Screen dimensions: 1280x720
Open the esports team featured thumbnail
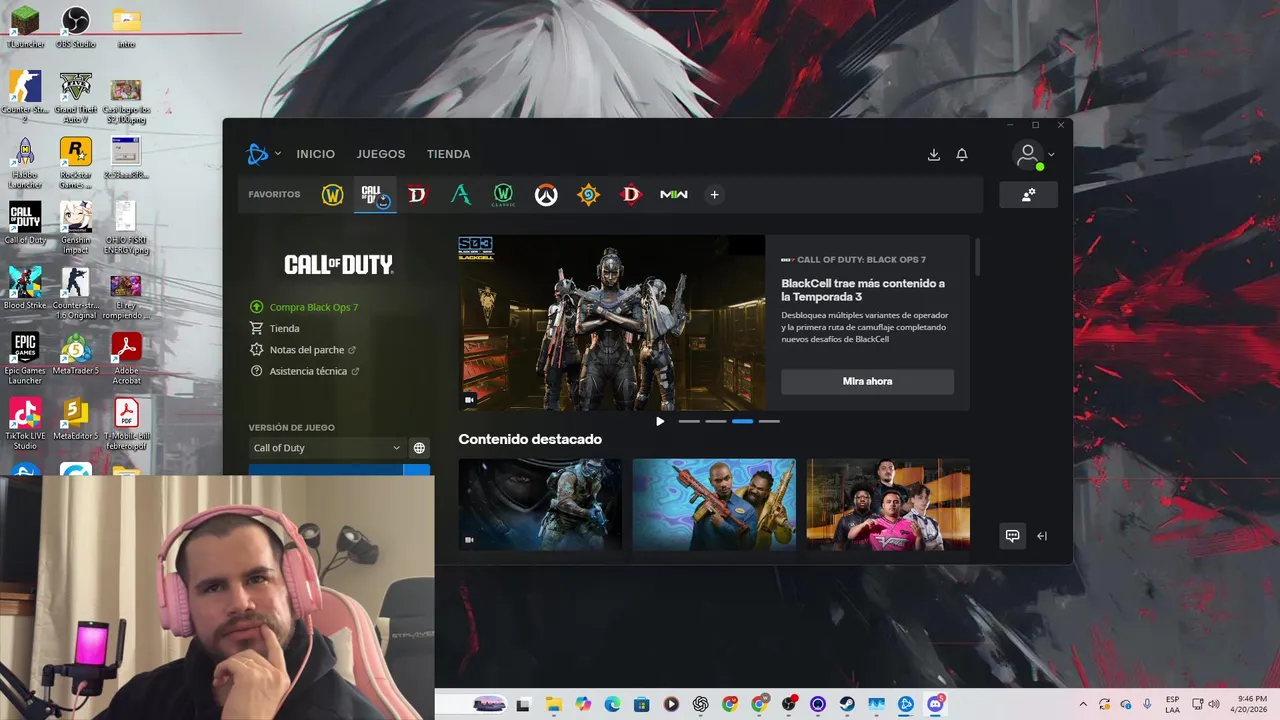888,504
